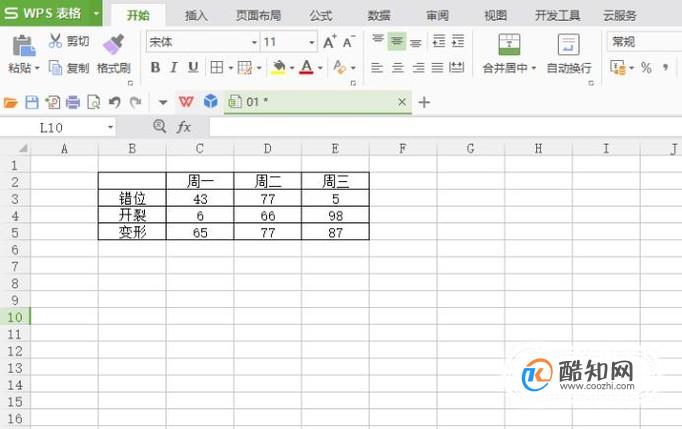Click the print preview icon
The width and height of the screenshot is (682, 429).
(94, 102)
